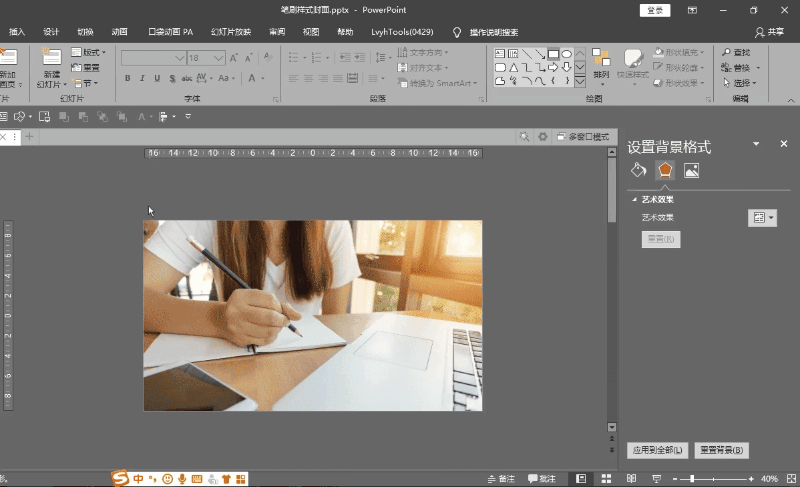Pick the text box shape in gallery

(x=500, y=54)
